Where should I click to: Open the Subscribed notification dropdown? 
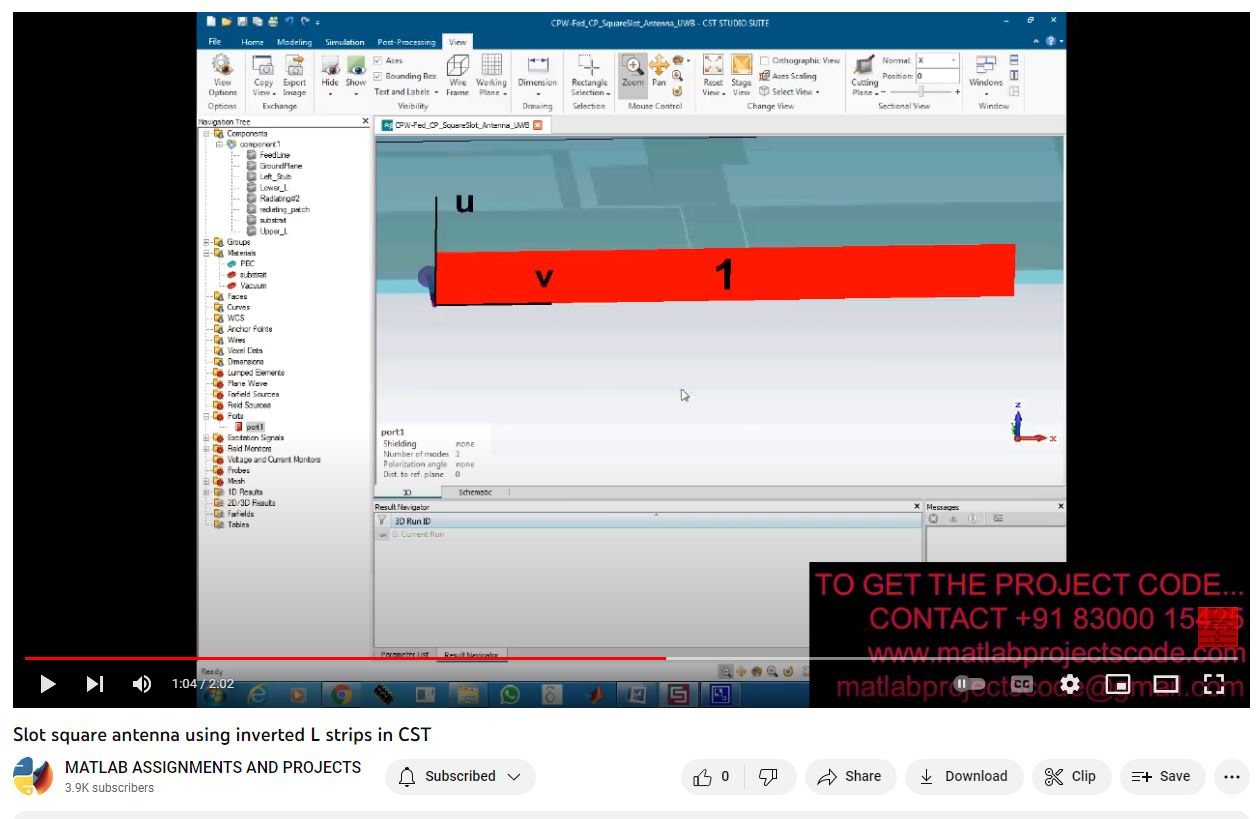pos(460,776)
